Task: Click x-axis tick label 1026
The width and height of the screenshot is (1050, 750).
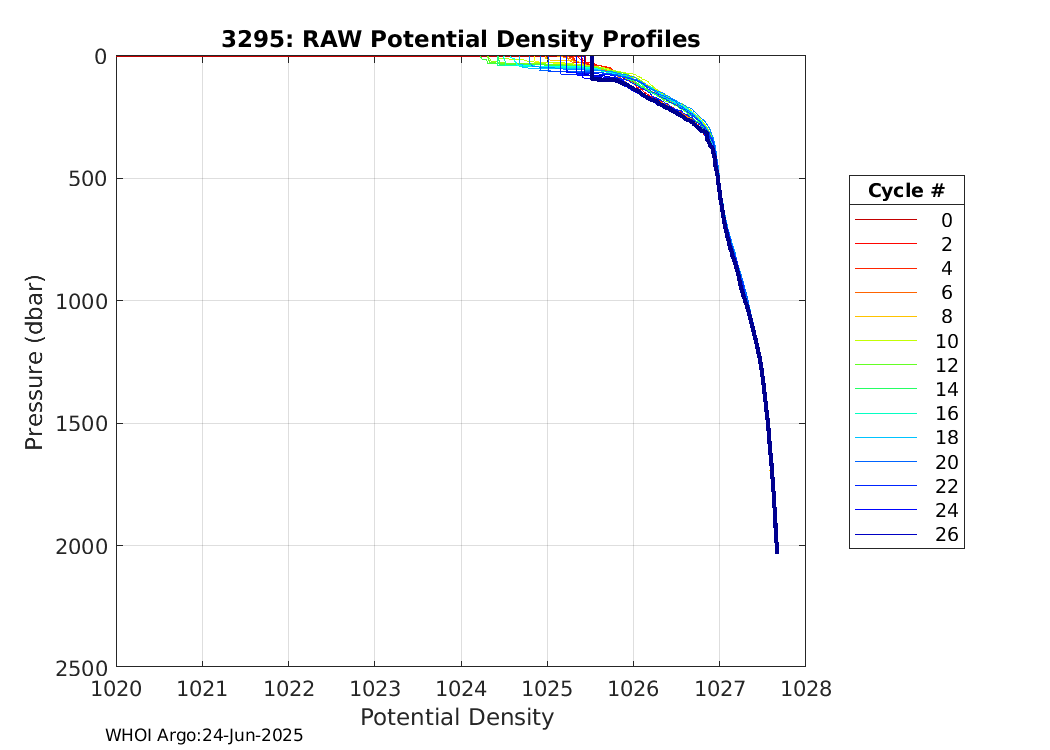Action: coord(633,688)
